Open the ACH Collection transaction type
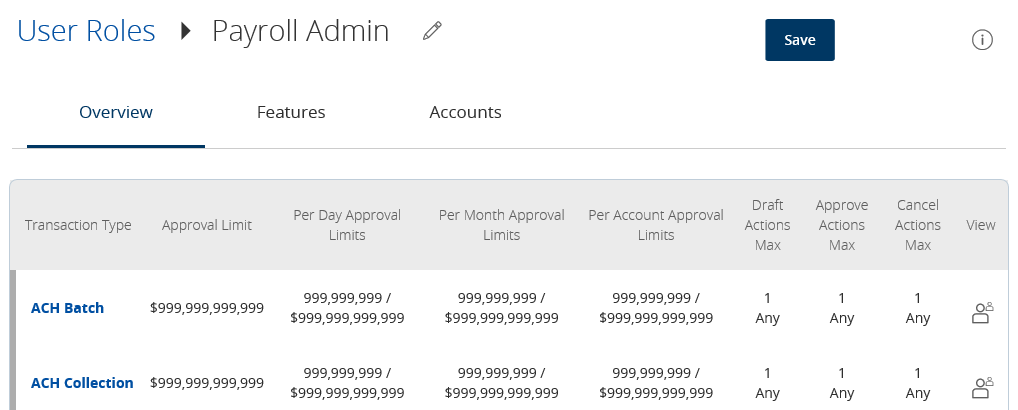Image resolution: width=1018 pixels, height=410 pixels. 82,383
